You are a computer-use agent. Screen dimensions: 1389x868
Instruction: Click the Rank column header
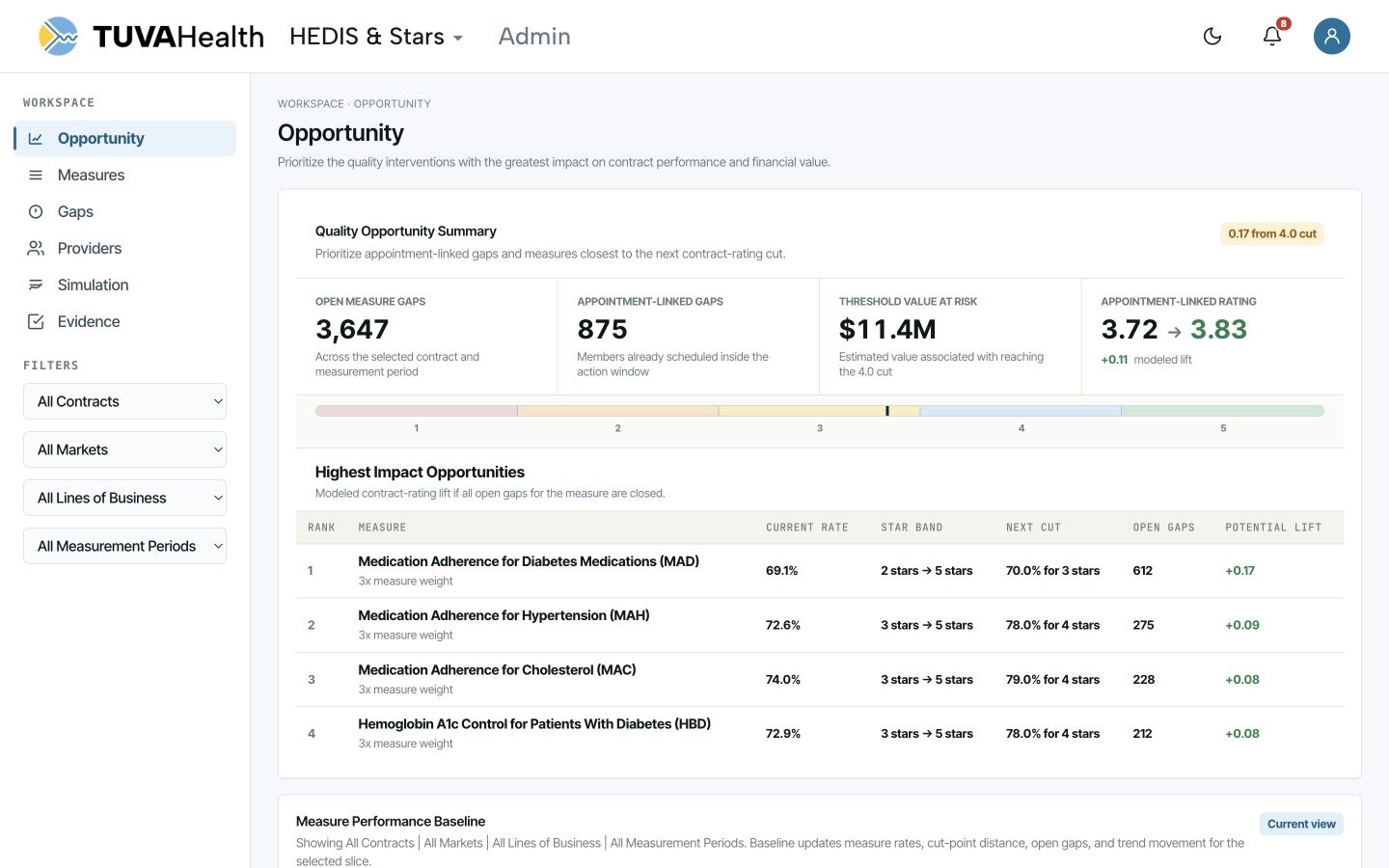tap(321, 528)
